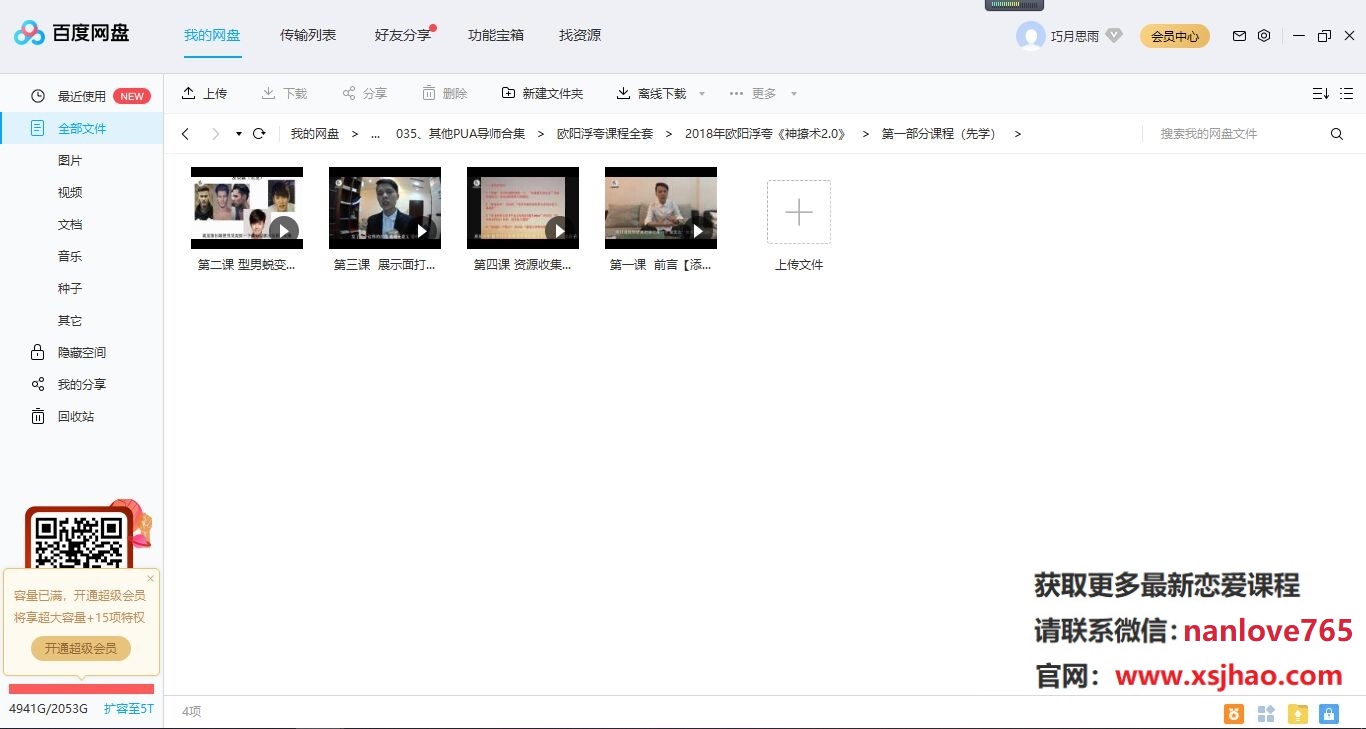Open the 好友分享 tab
This screenshot has width=1366, height=729.
[x=403, y=35]
